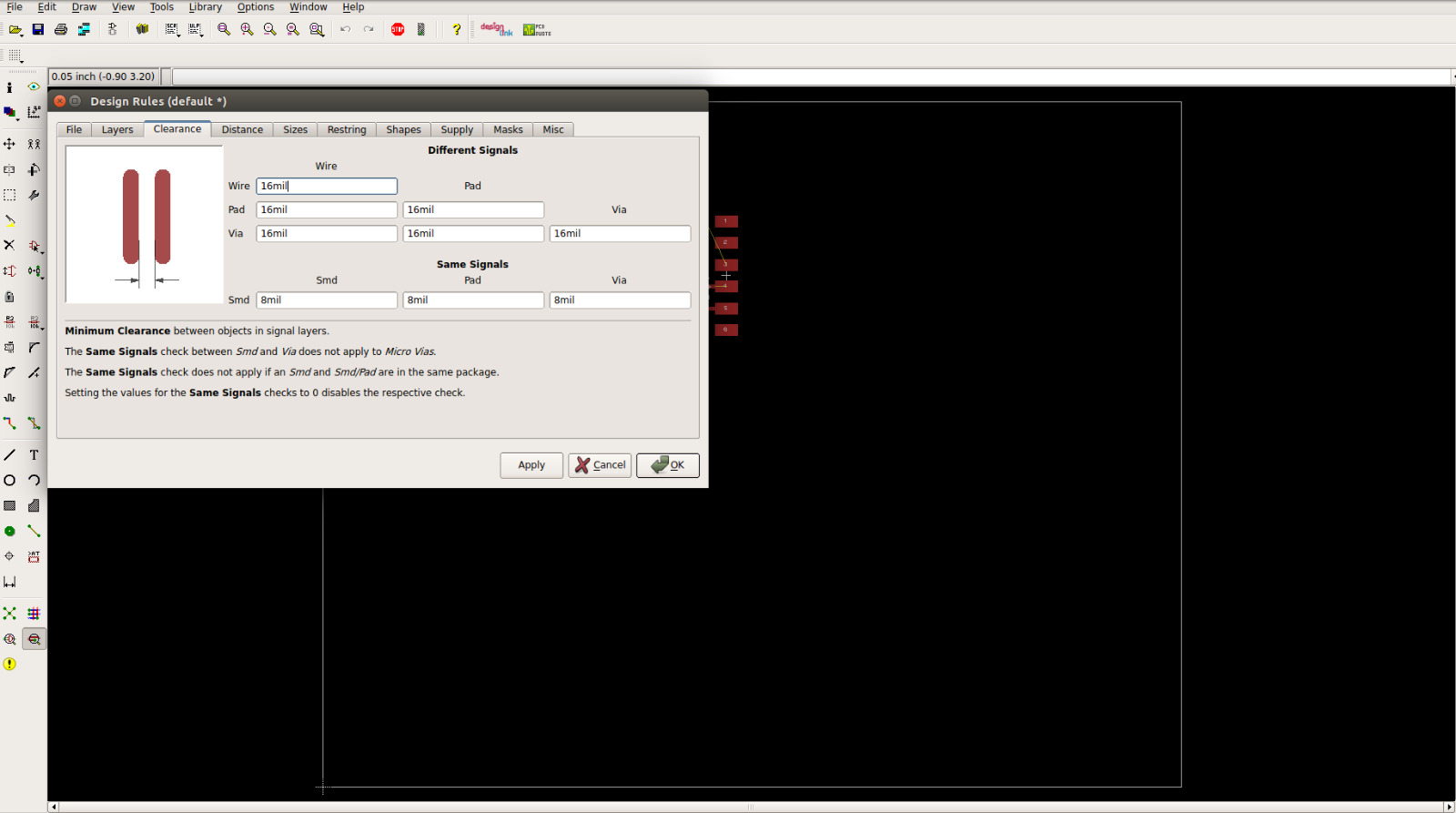Screen dimensions: 1456x813
Task: Switch to the Masks tab
Action: [508, 129]
